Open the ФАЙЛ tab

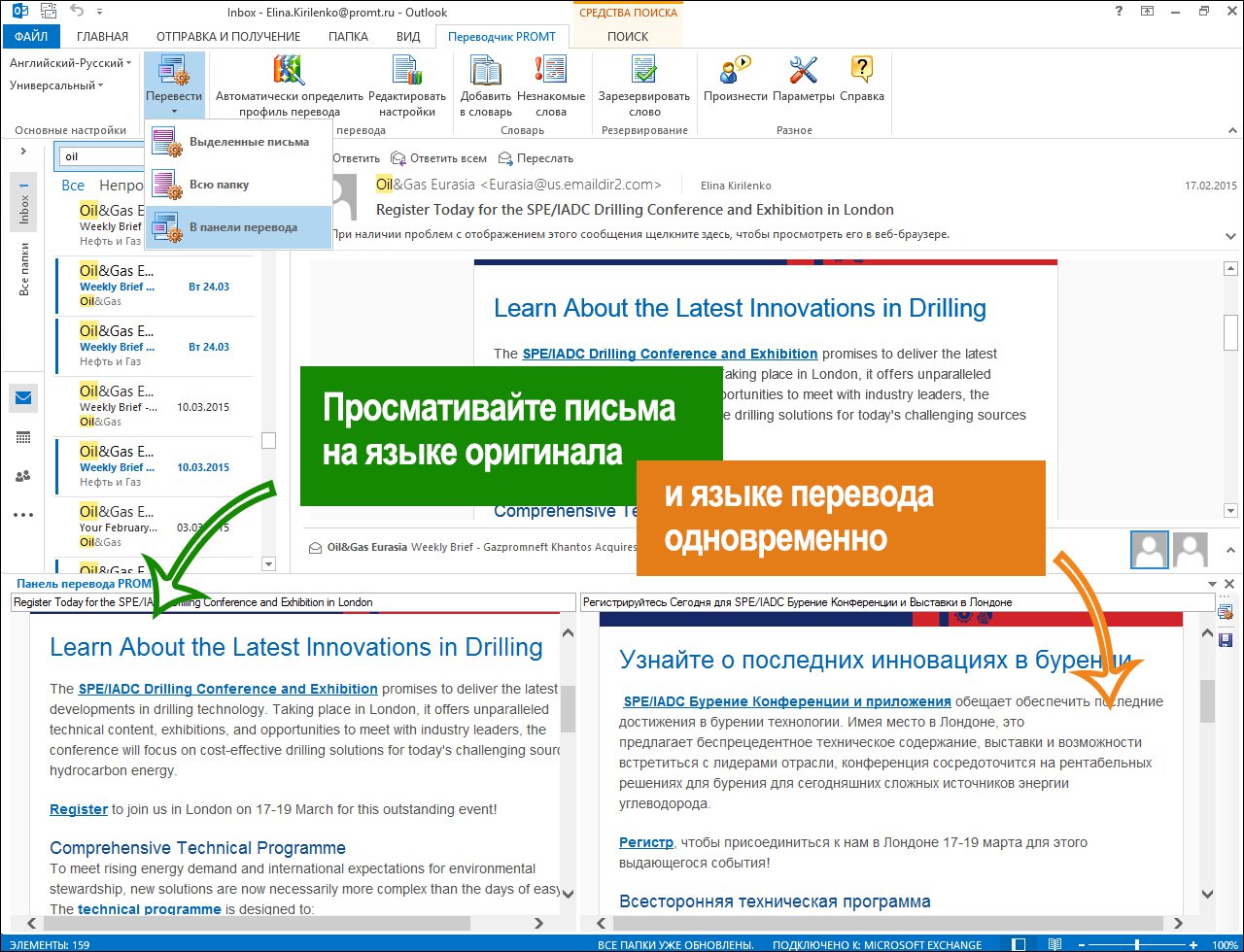coord(31,37)
